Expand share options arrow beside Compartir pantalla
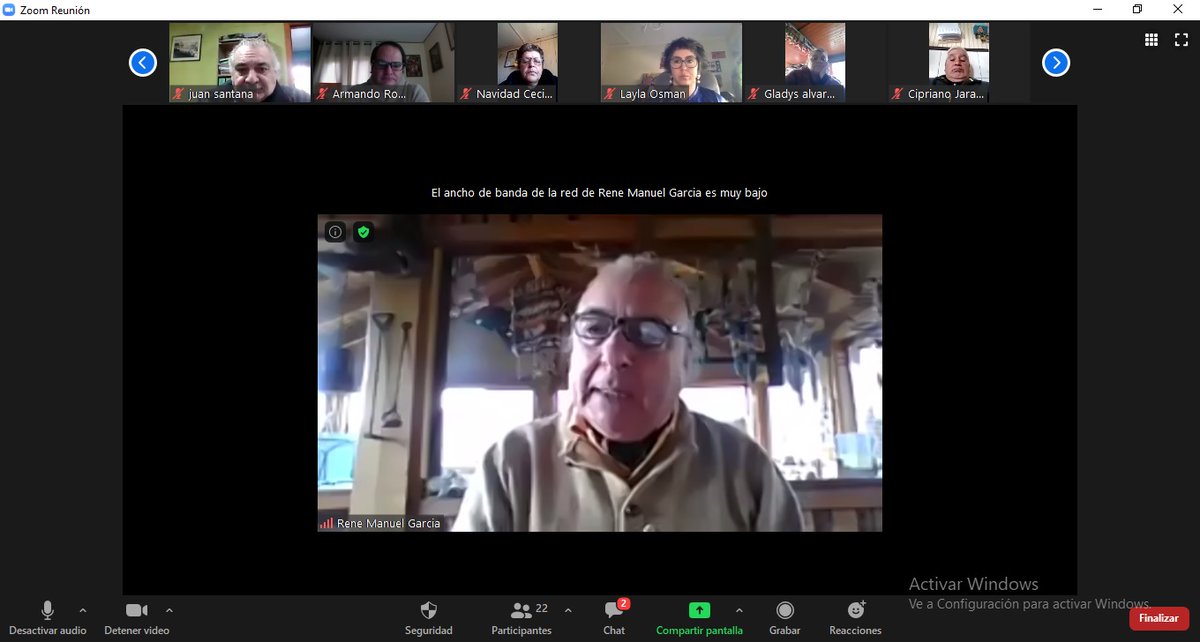This screenshot has width=1200, height=642. pos(739,610)
